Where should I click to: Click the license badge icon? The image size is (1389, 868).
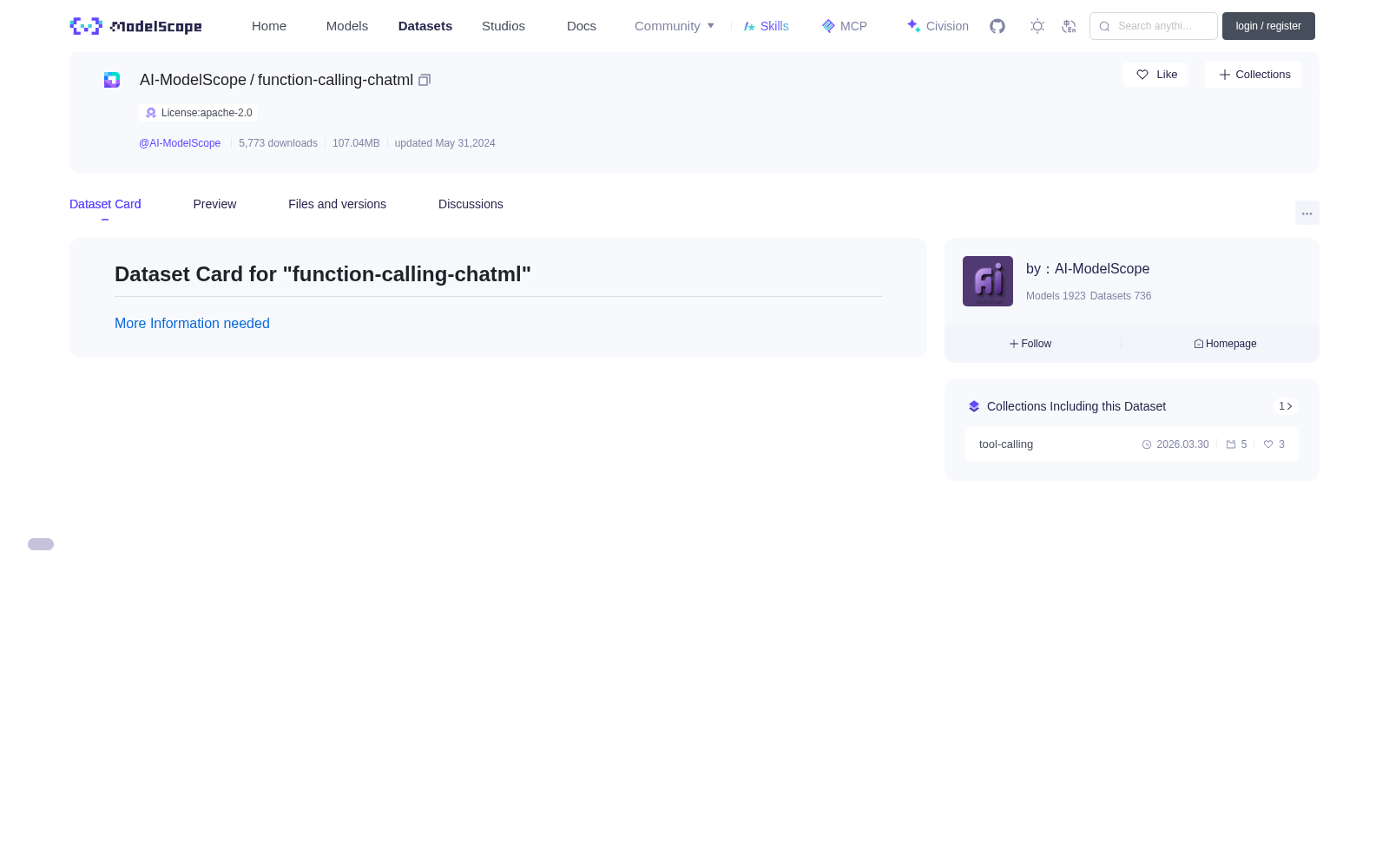pyautogui.click(x=151, y=113)
